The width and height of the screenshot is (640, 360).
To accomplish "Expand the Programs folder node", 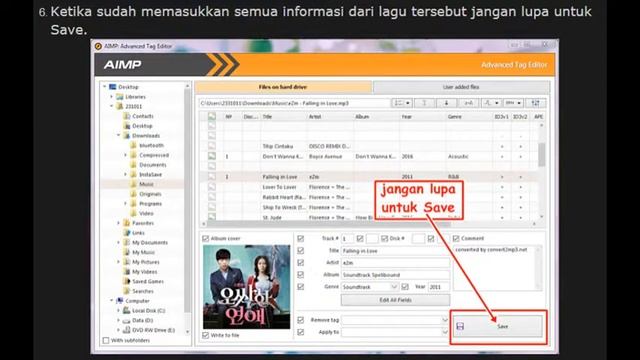I will pos(126,204).
